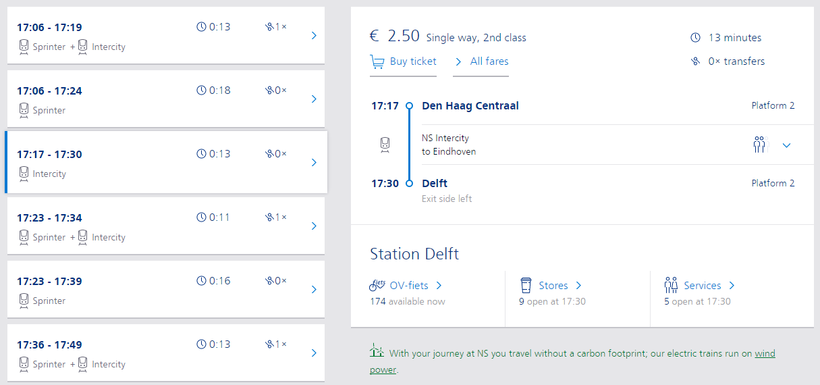Click the Stores coffee cup icon
820x385 pixels.
pyautogui.click(x=526, y=285)
